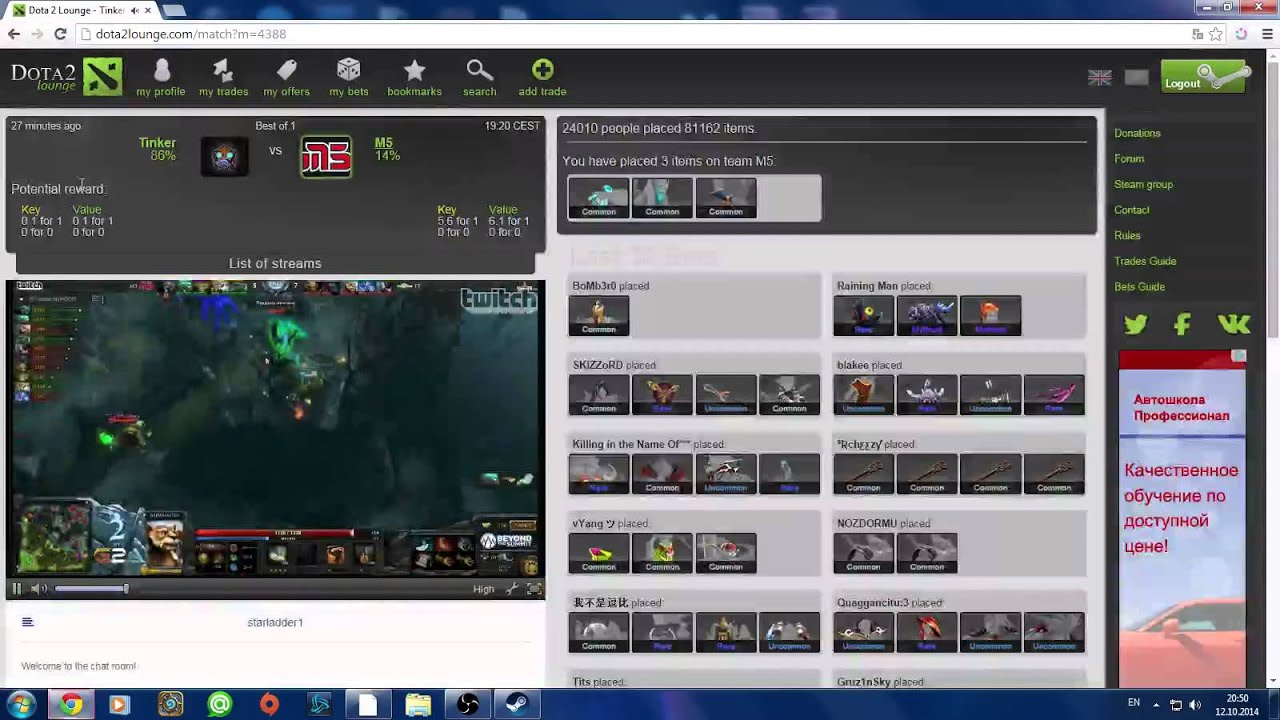
Task: Open NOZDORMU's first placed item
Action: pos(863,553)
